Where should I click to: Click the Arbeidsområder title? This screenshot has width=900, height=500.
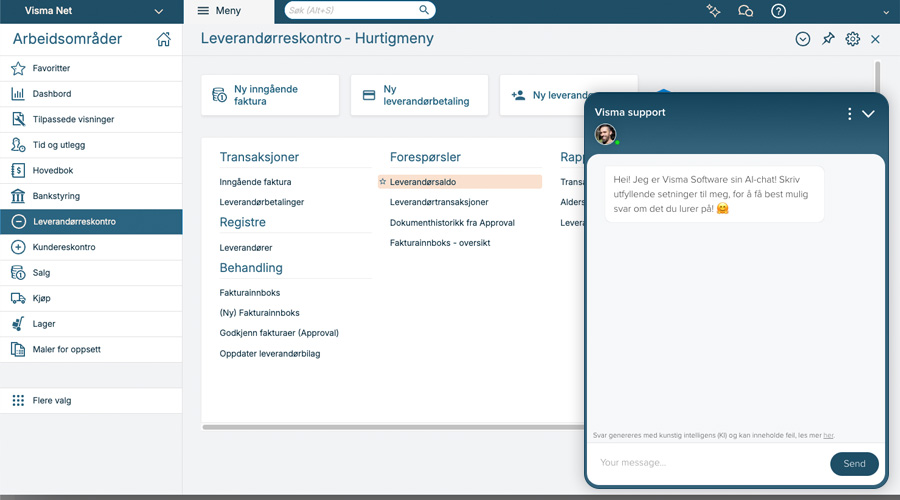click(68, 39)
